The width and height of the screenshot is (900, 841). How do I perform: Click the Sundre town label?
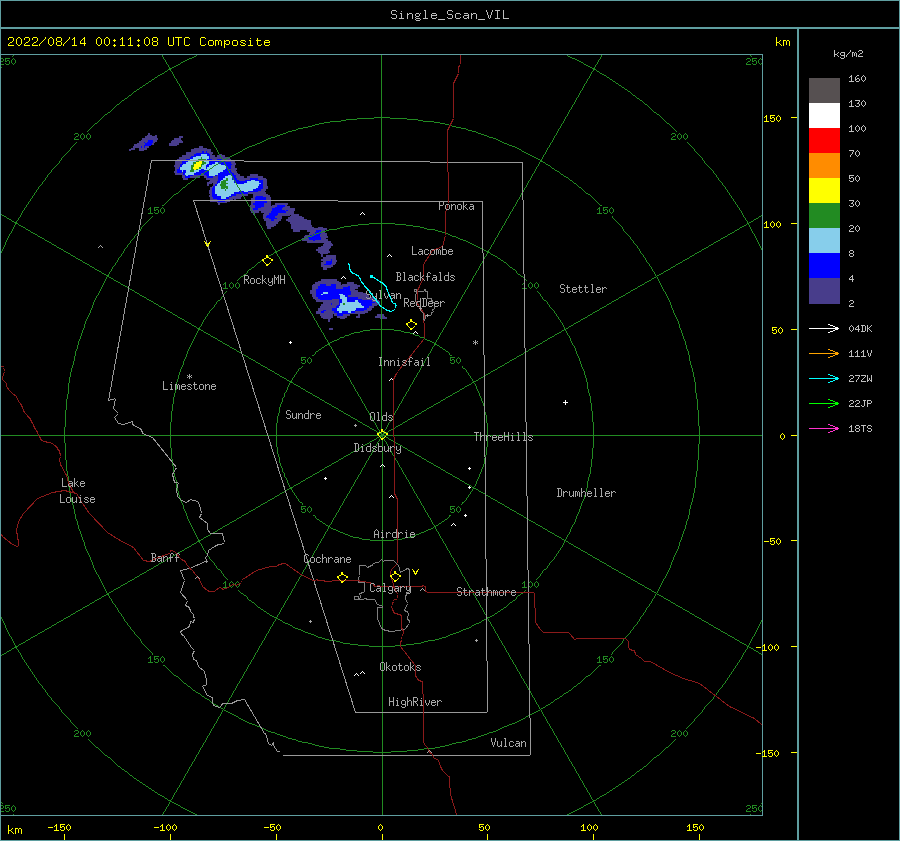[x=303, y=415]
